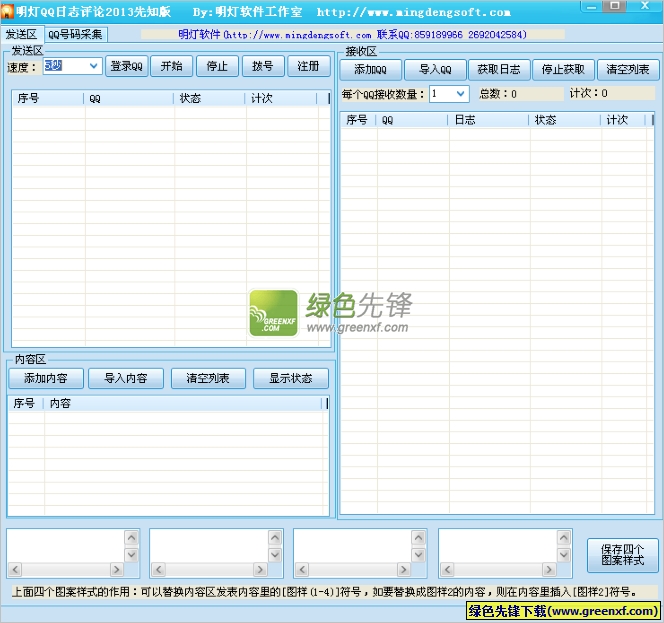Close the application window

click(x=645, y=6)
